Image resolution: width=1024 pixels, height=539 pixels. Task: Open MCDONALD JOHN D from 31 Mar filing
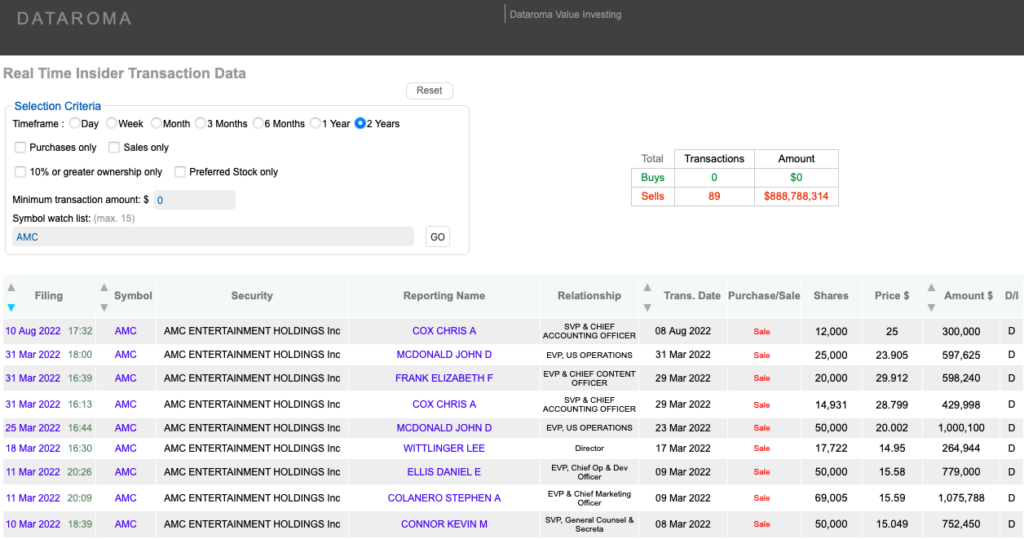[x=444, y=354]
